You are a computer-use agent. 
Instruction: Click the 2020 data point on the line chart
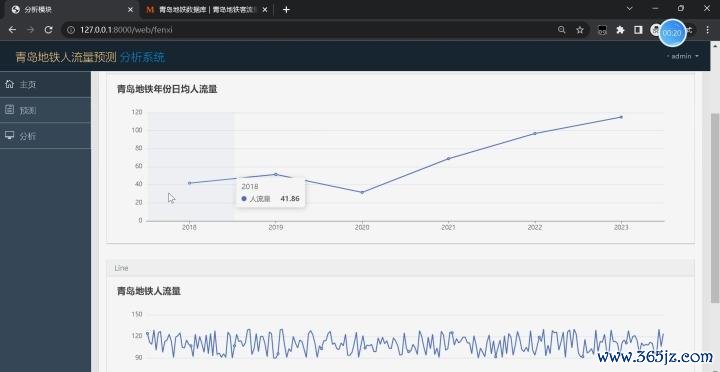point(362,192)
